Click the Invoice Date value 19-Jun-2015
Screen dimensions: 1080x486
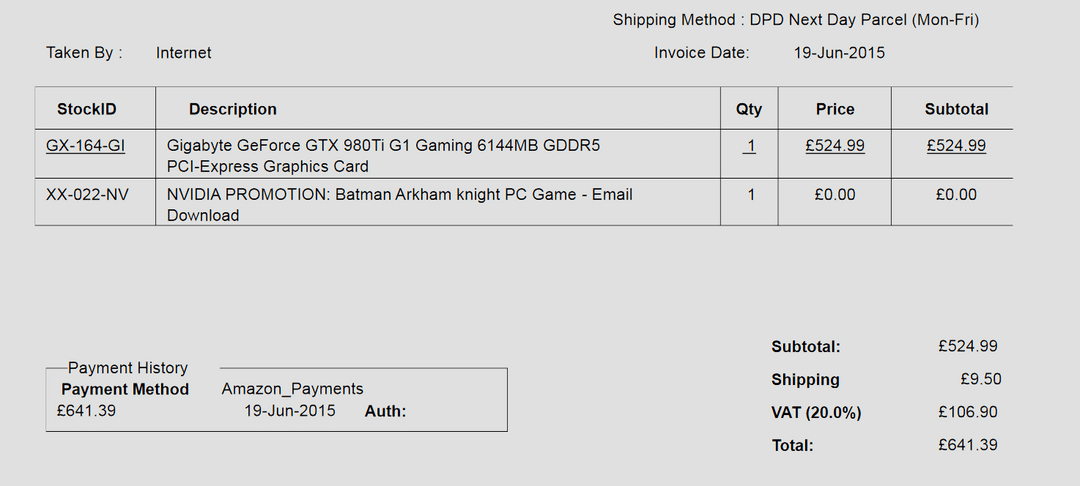tap(839, 53)
